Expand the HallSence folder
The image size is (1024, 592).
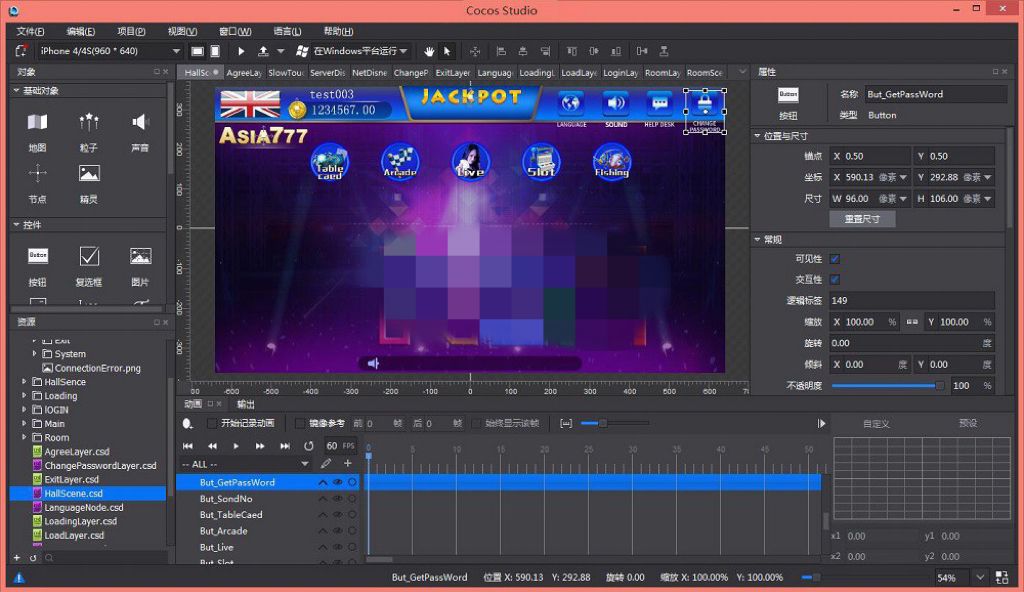24,382
